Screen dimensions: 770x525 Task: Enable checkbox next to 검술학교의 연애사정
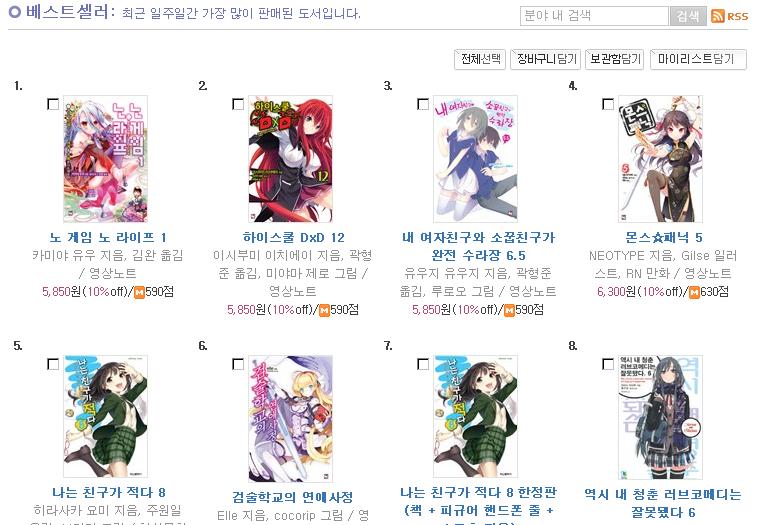[238, 364]
